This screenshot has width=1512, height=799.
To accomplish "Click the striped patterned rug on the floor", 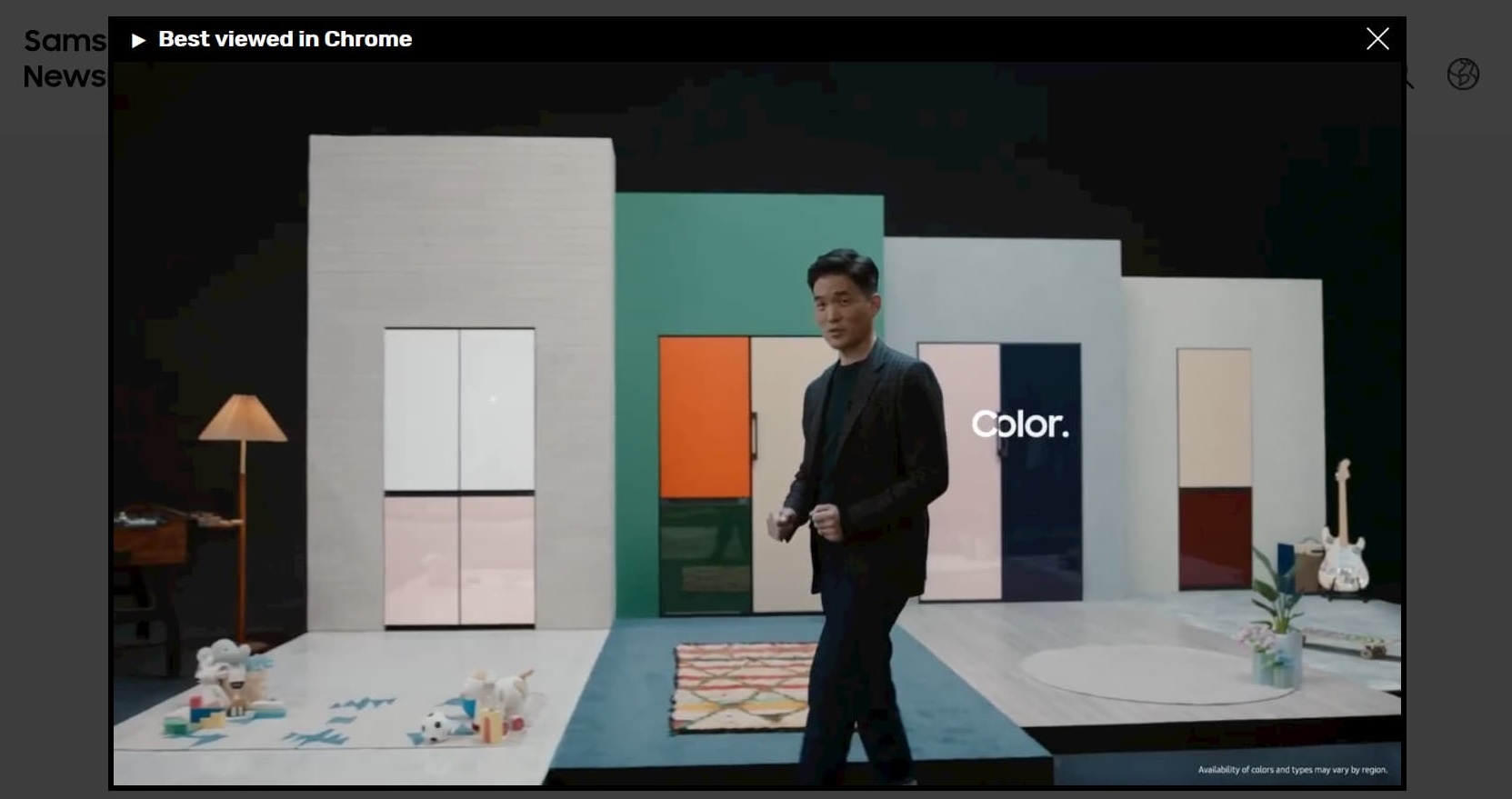I will pos(741,686).
